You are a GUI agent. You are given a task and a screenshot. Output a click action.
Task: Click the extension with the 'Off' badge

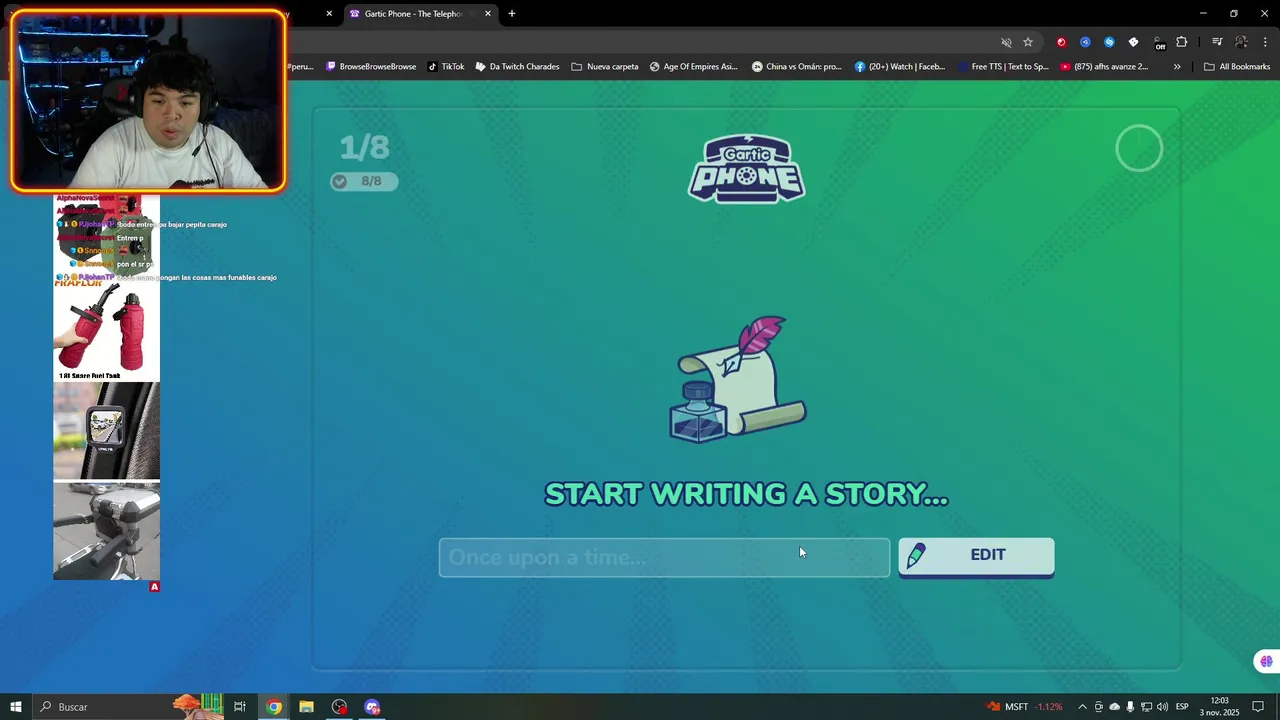[1158, 42]
